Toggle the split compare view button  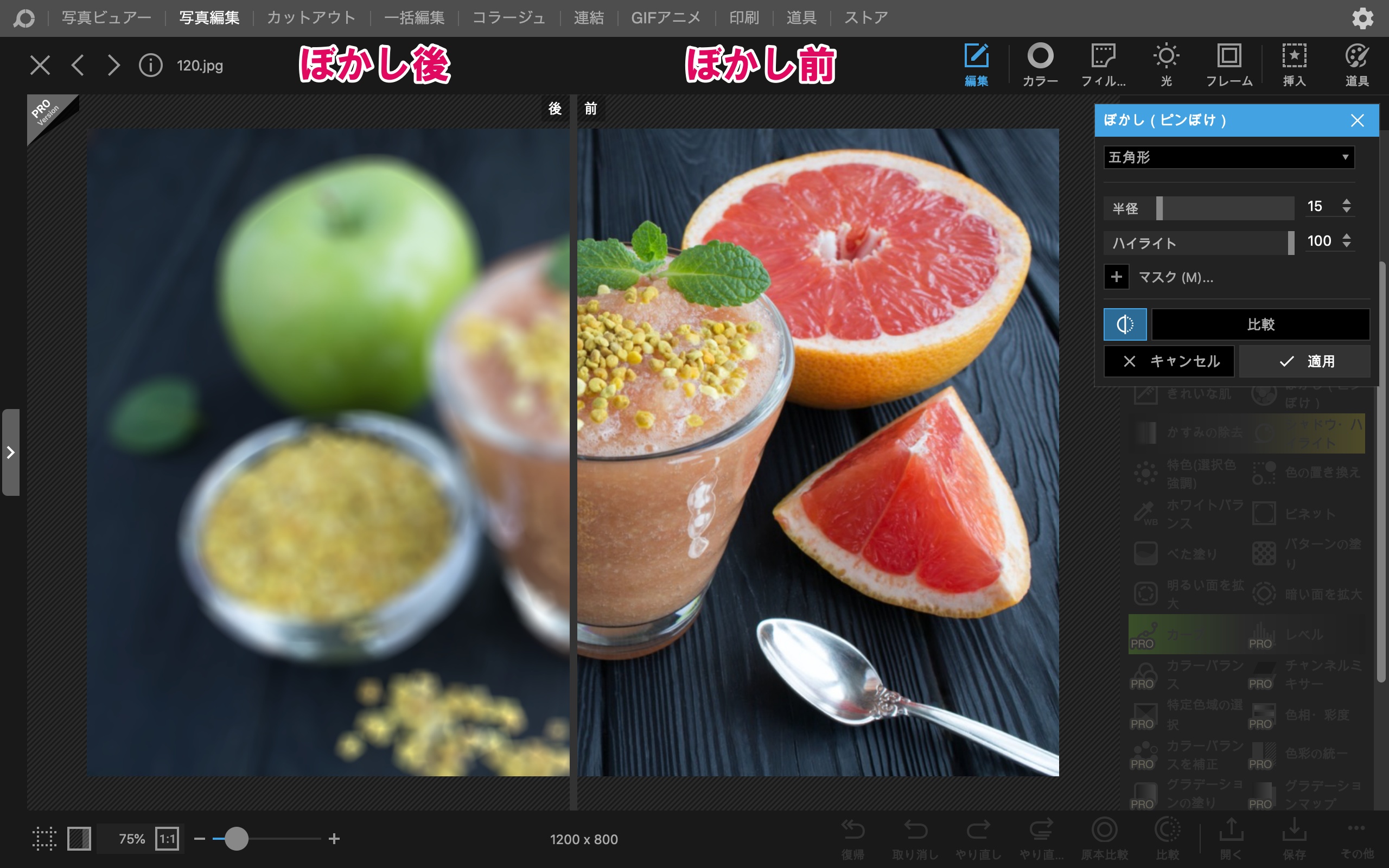pos(1124,324)
